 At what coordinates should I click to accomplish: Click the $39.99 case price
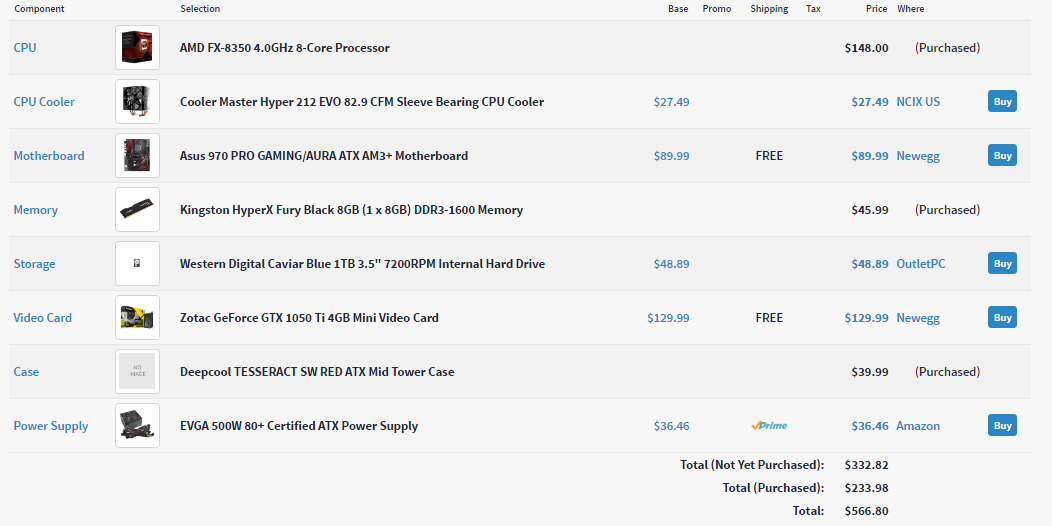tap(870, 372)
